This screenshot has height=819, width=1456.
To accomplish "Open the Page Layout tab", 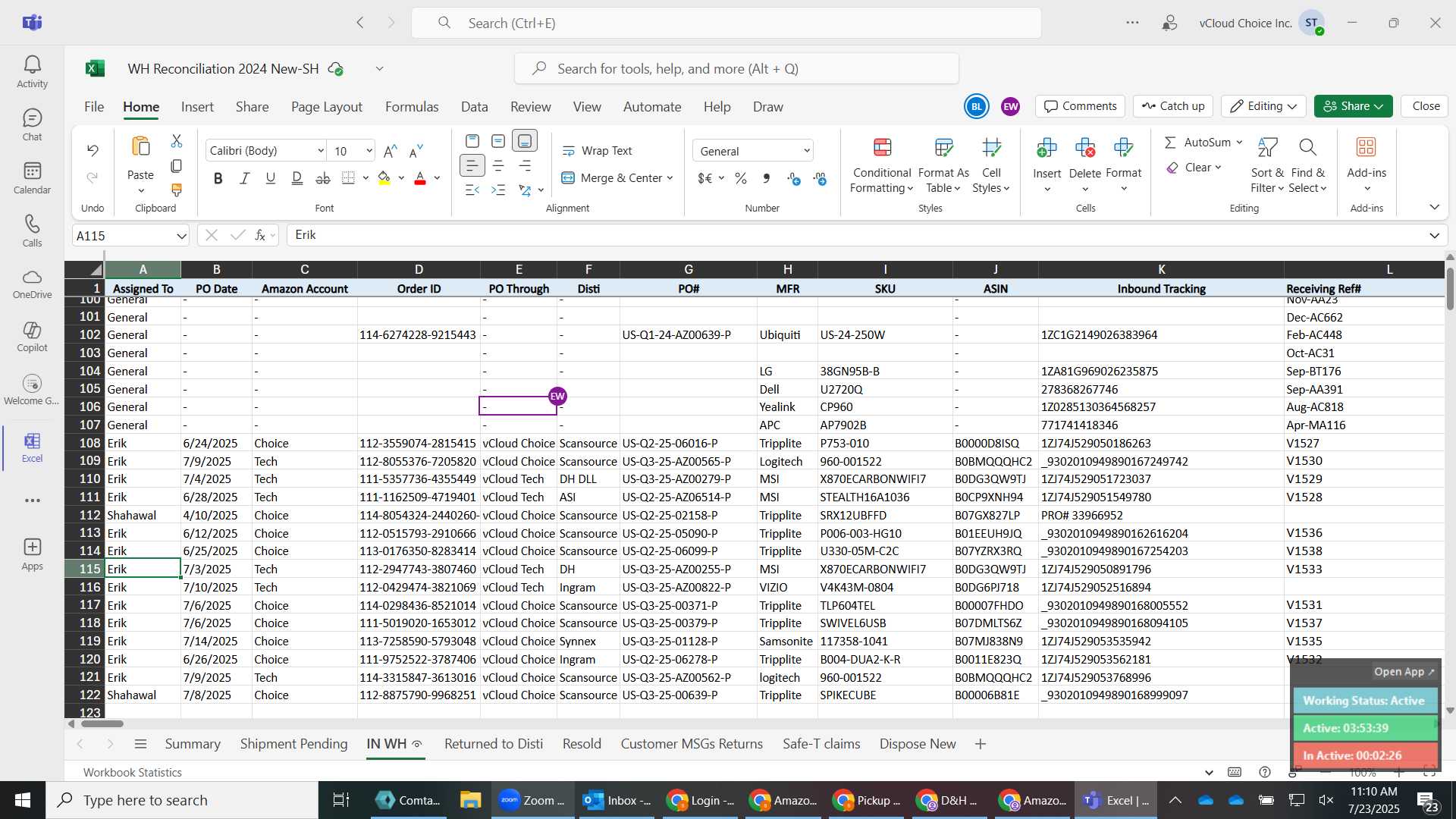I will [x=327, y=107].
